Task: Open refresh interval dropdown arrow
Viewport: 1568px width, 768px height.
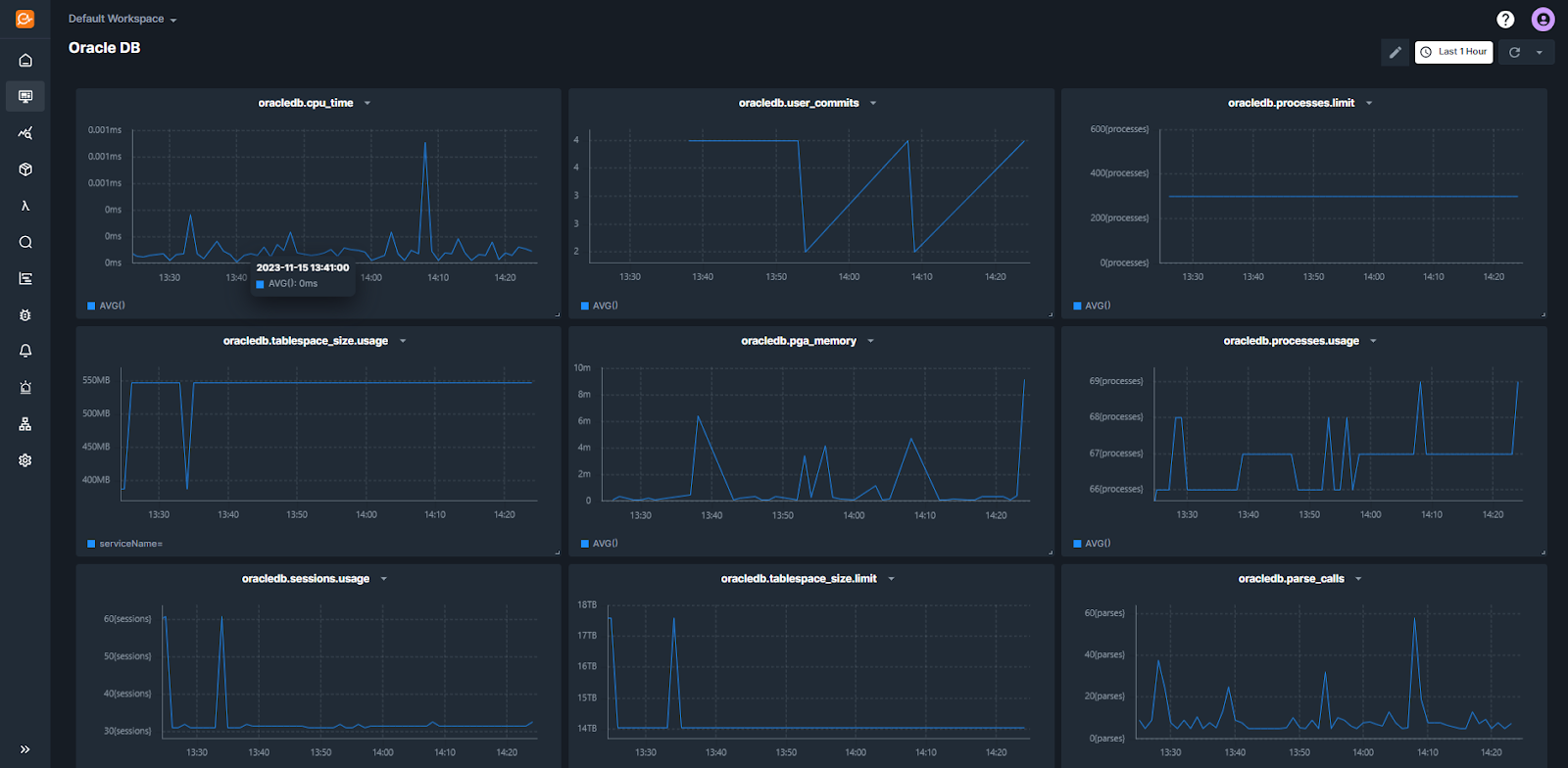Action: tap(1540, 52)
